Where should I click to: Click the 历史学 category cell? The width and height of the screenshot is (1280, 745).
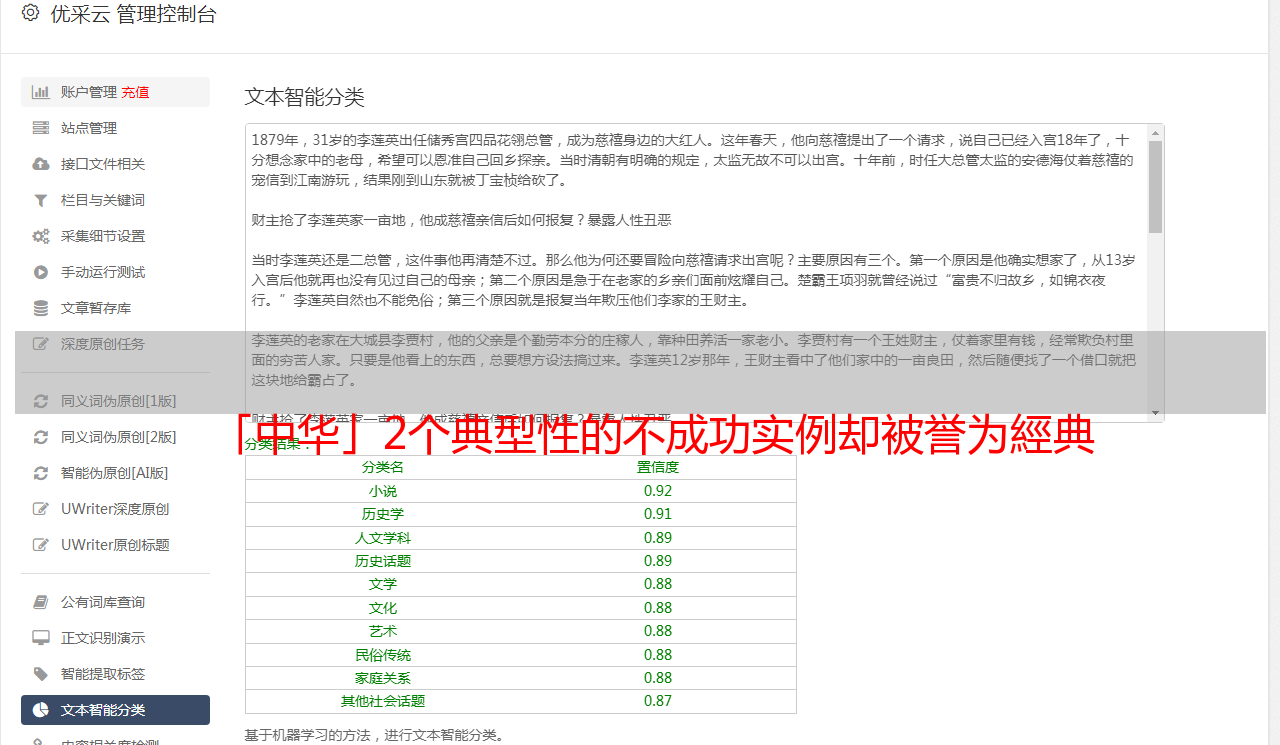click(383, 514)
